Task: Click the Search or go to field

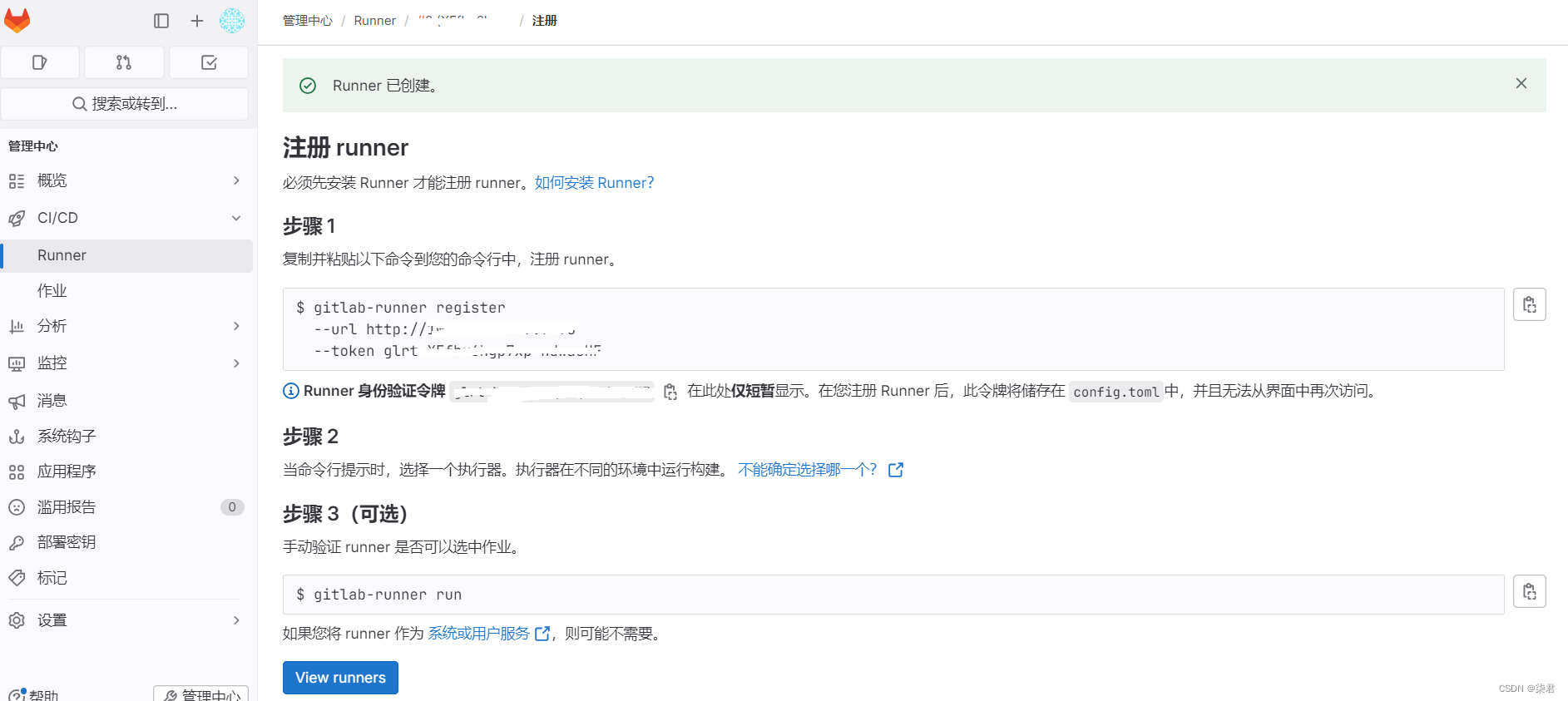Action: (x=125, y=104)
